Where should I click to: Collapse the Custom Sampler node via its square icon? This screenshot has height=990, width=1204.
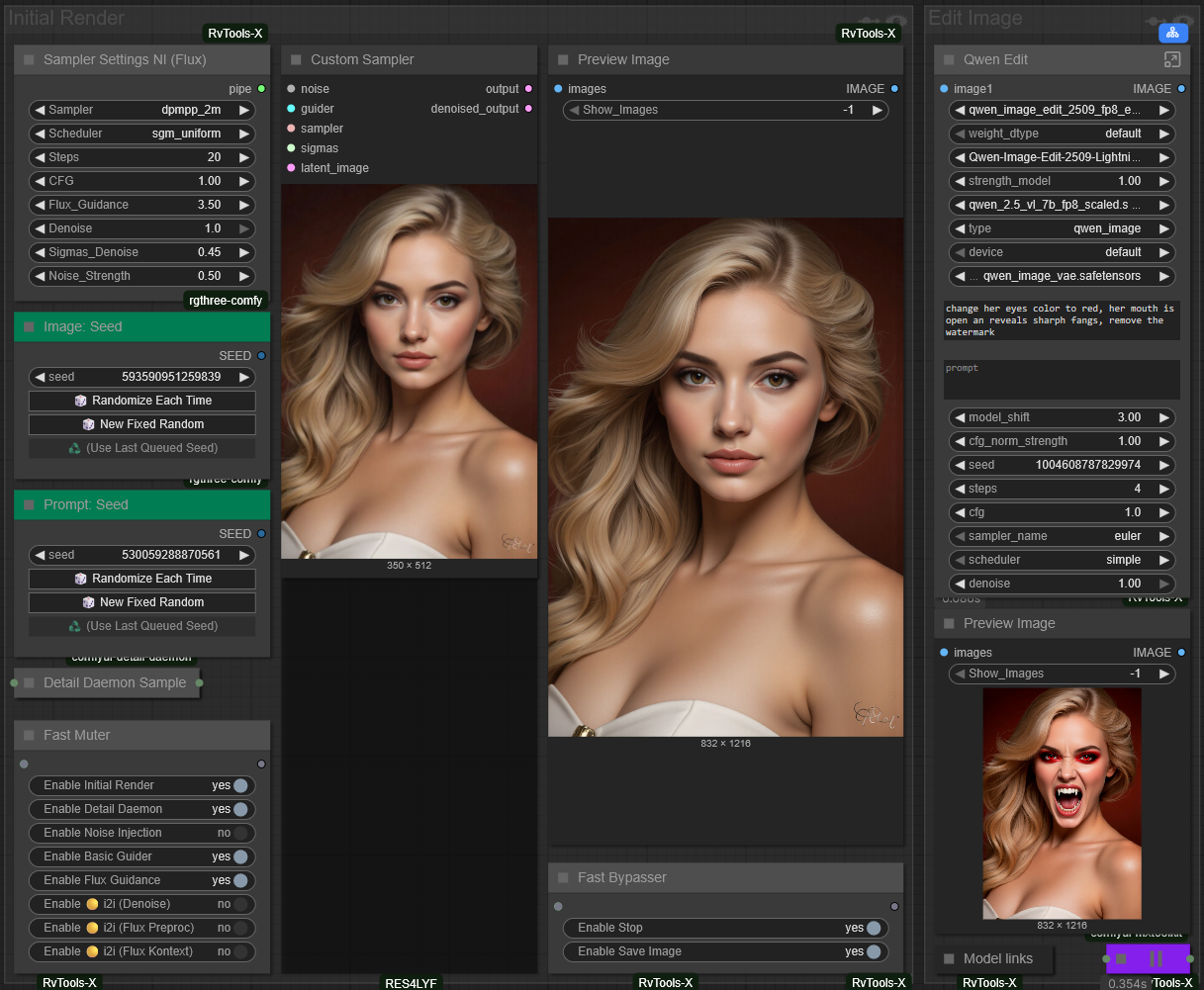click(296, 60)
